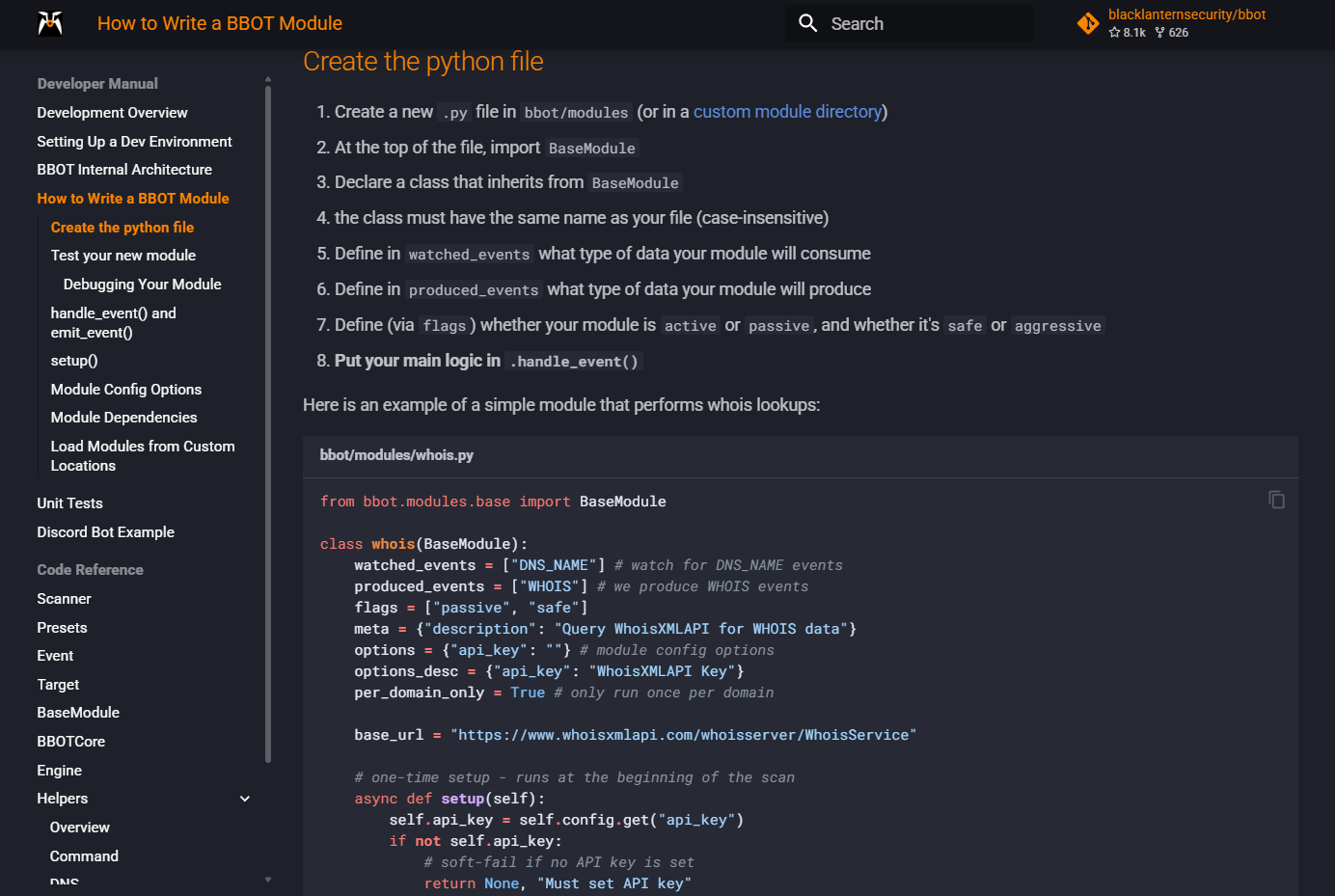Open Target code reference
Image resolution: width=1335 pixels, height=896 pixels.
tap(58, 685)
